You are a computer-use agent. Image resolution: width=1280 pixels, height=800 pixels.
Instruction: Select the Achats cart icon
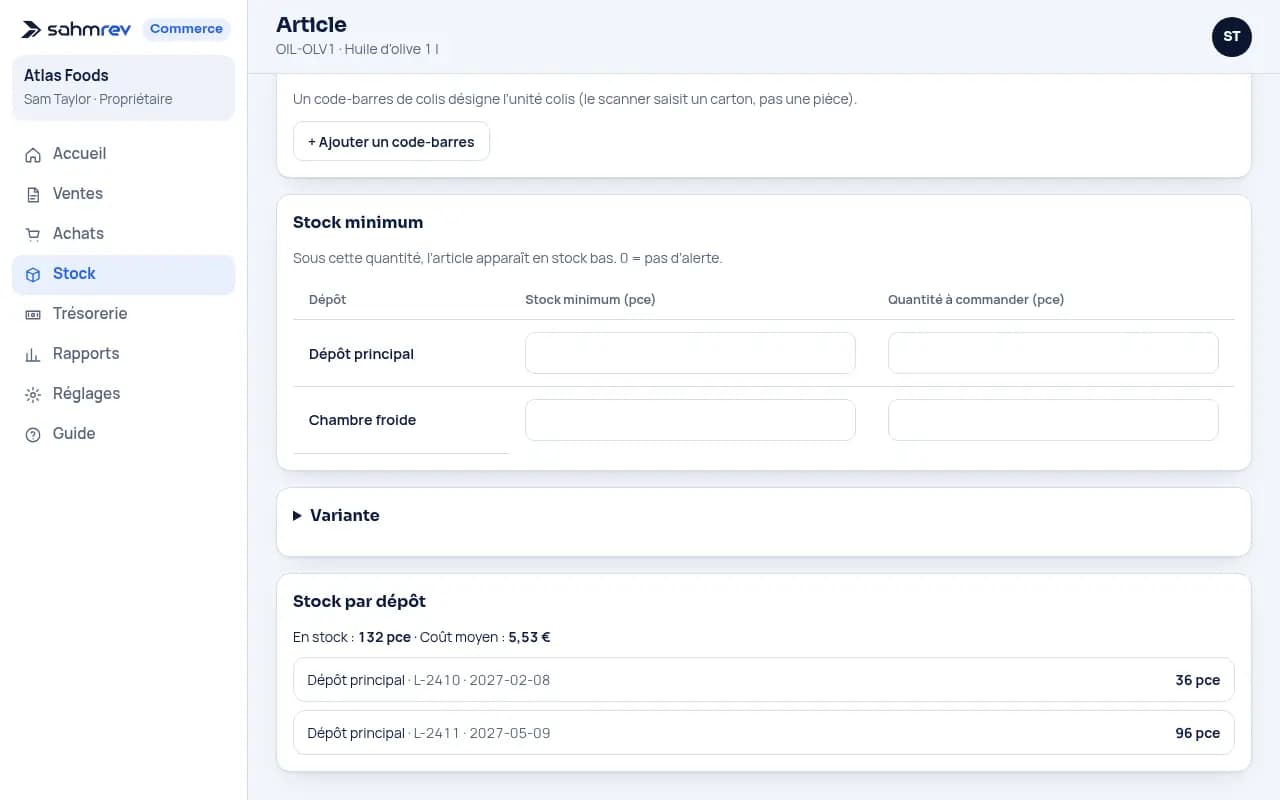[33, 234]
